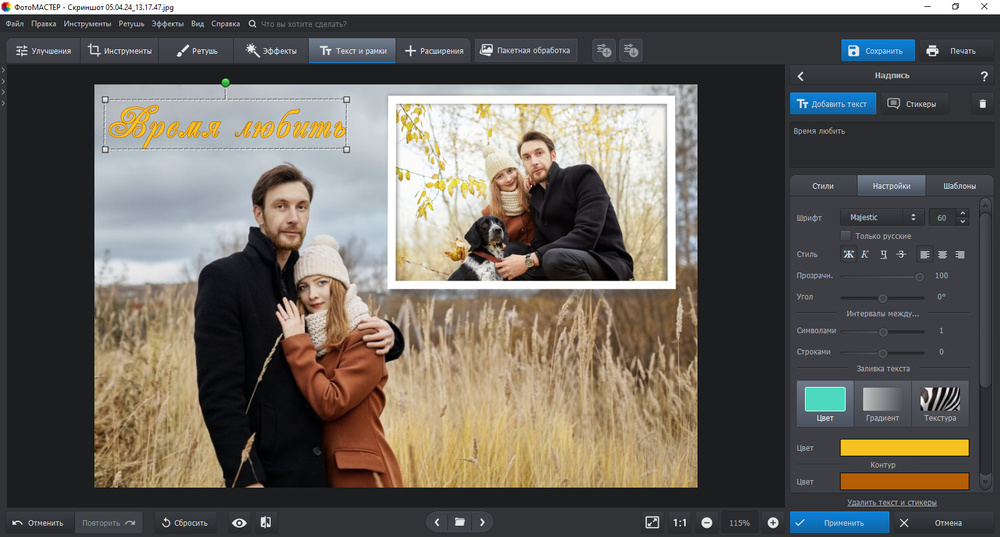Enable the 'Только русские' checkbox
1000x537 pixels.
[846, 236]
